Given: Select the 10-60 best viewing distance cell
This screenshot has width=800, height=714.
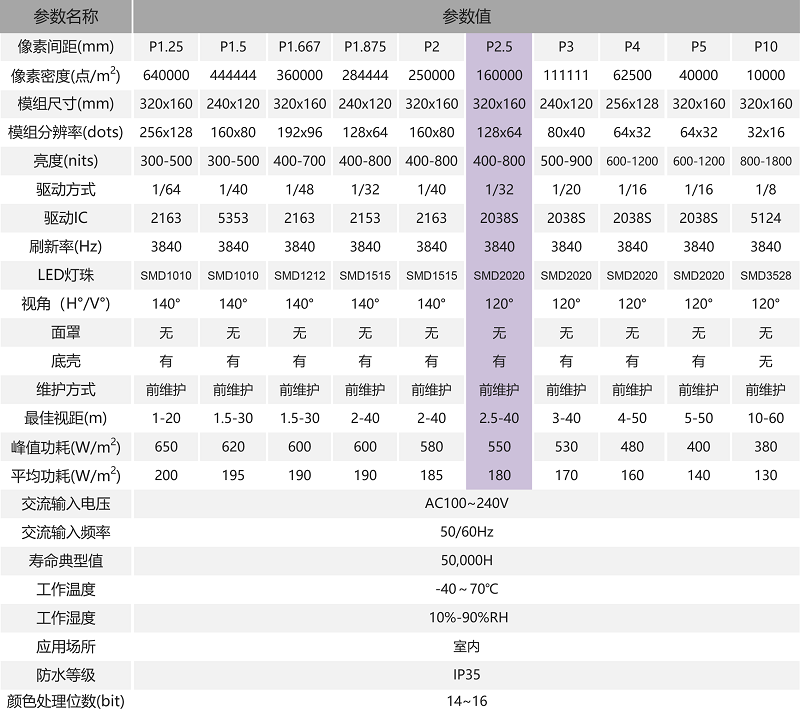Looking at the screenshot, I should 766,418.
